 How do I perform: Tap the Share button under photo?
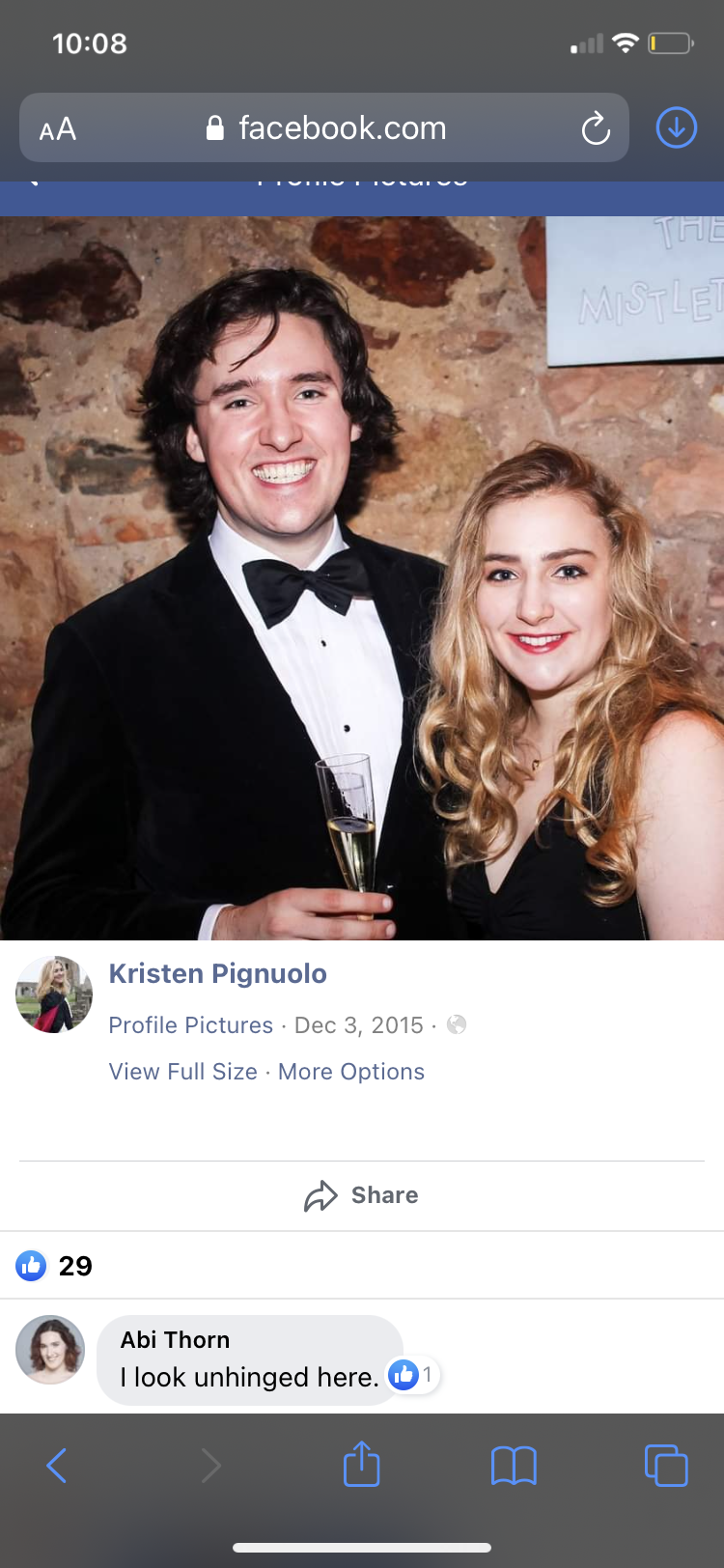[x=362, y=1195]
